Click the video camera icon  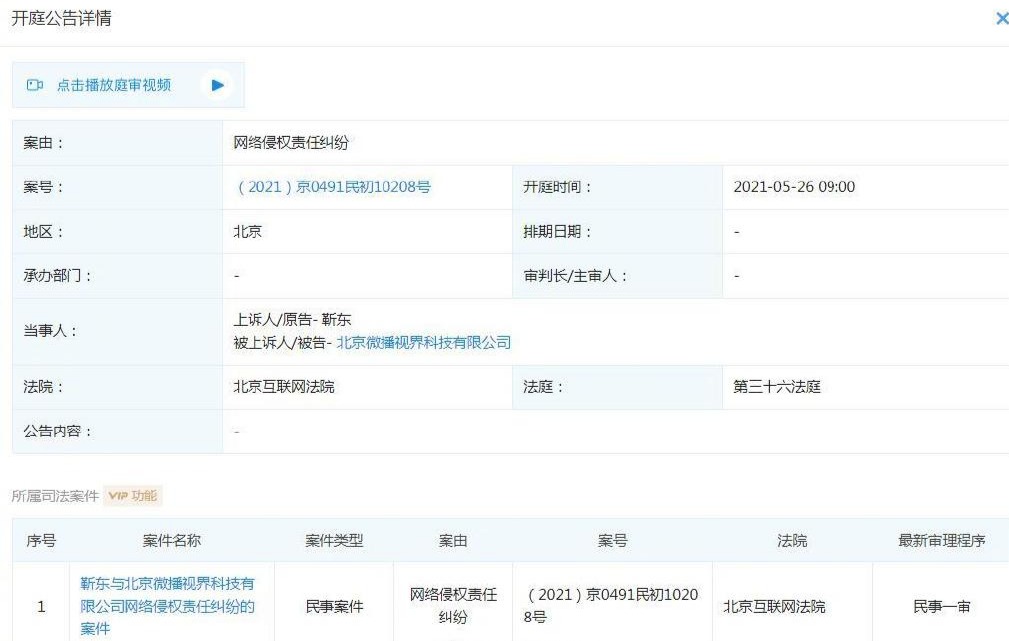point(35,85)
